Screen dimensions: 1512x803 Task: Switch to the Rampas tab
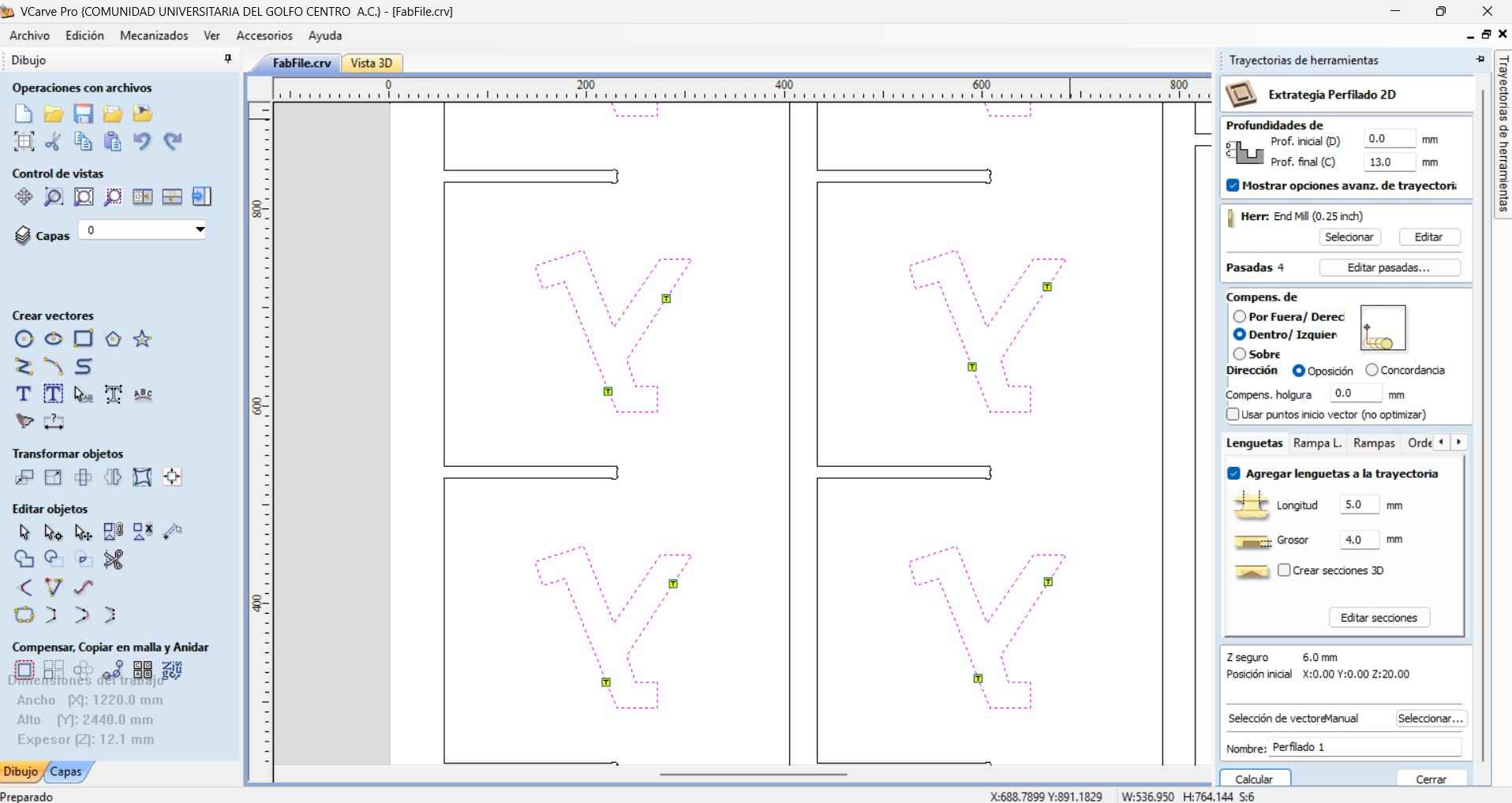(1374, 443)
